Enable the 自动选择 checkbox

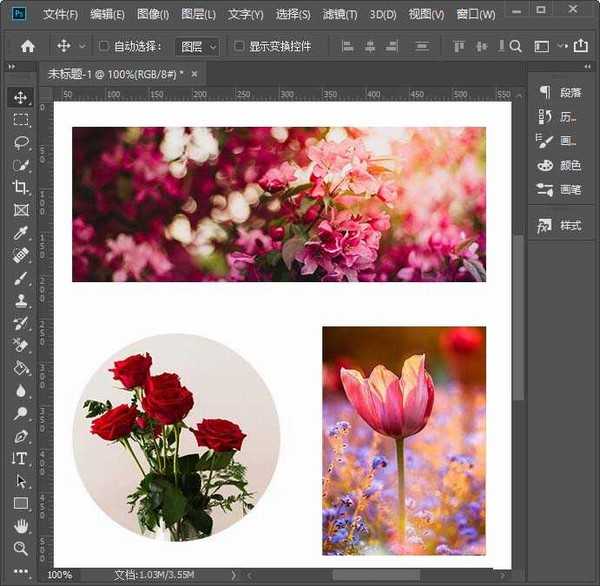click(104, 46)
